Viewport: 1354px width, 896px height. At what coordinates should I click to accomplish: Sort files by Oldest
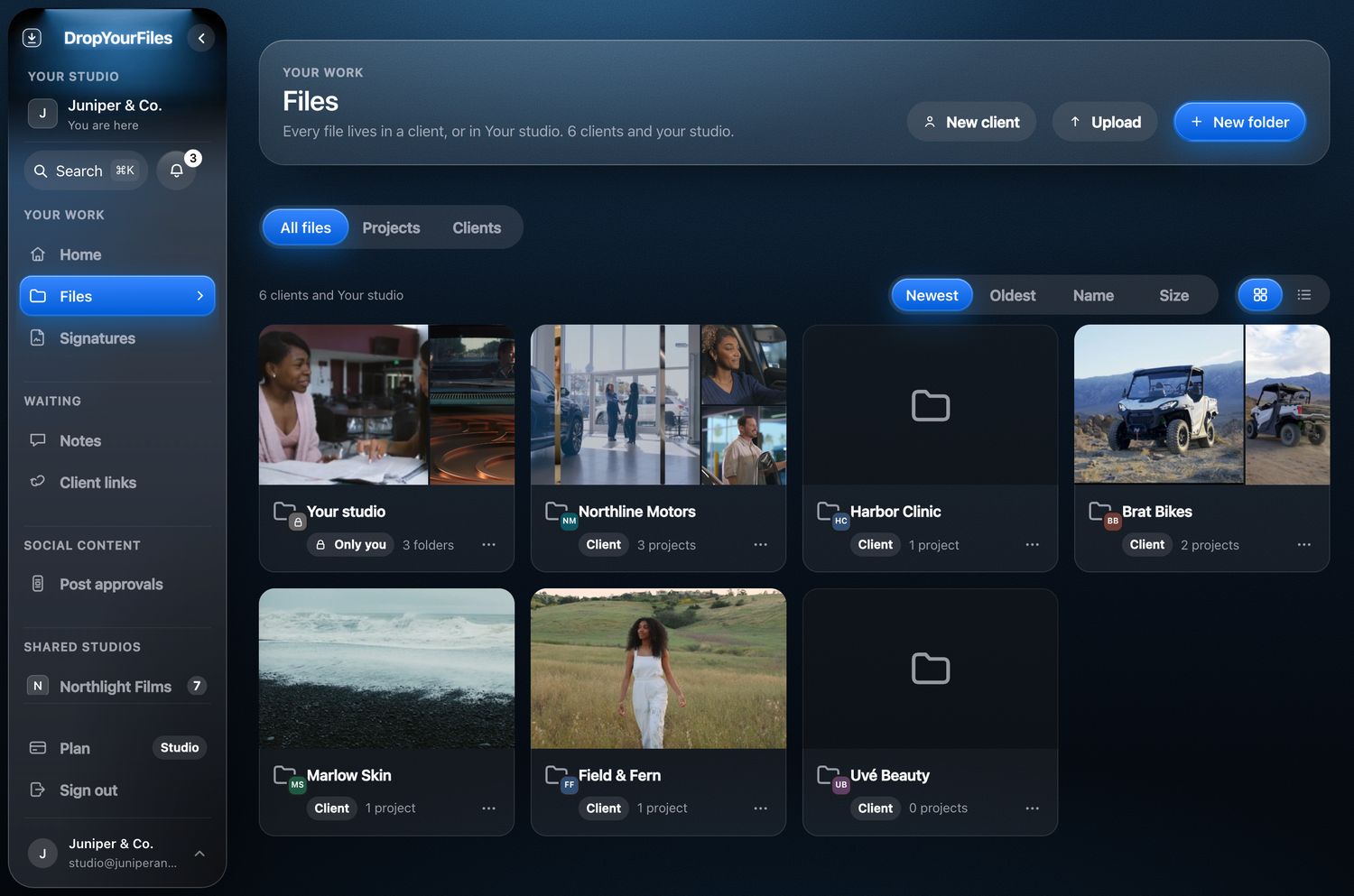point(1012,295)
